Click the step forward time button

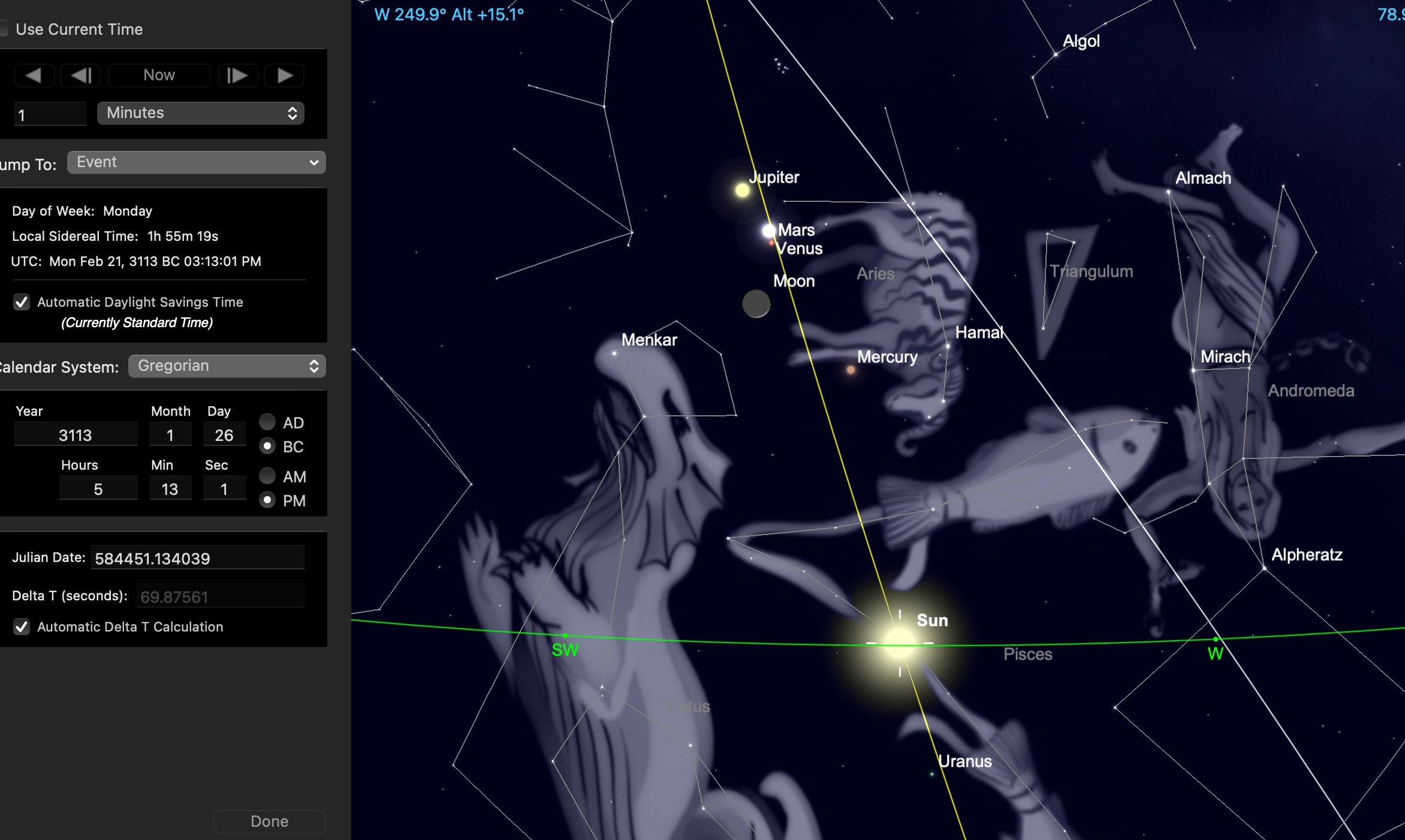(238, 75)
